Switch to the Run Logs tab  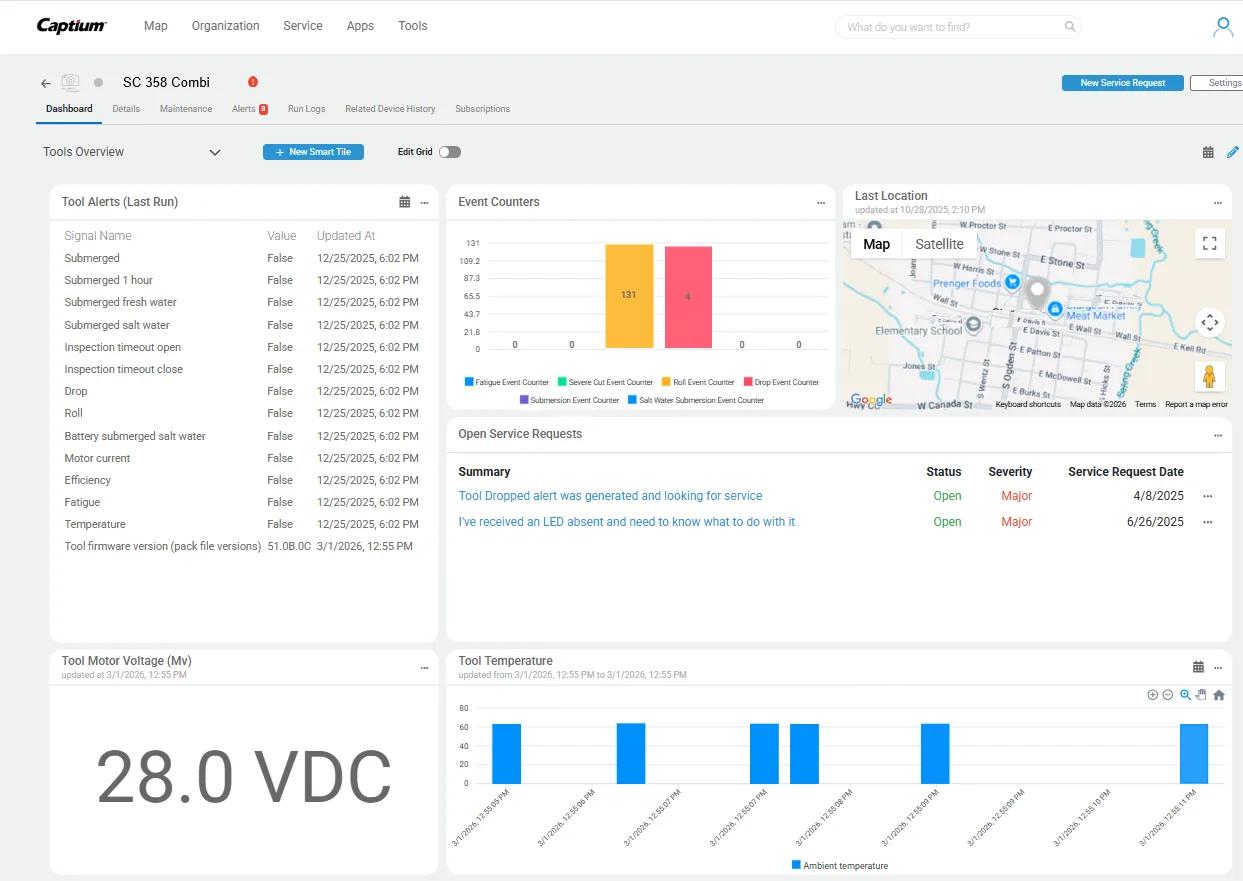pyautogui.click(x=306, y=109)
